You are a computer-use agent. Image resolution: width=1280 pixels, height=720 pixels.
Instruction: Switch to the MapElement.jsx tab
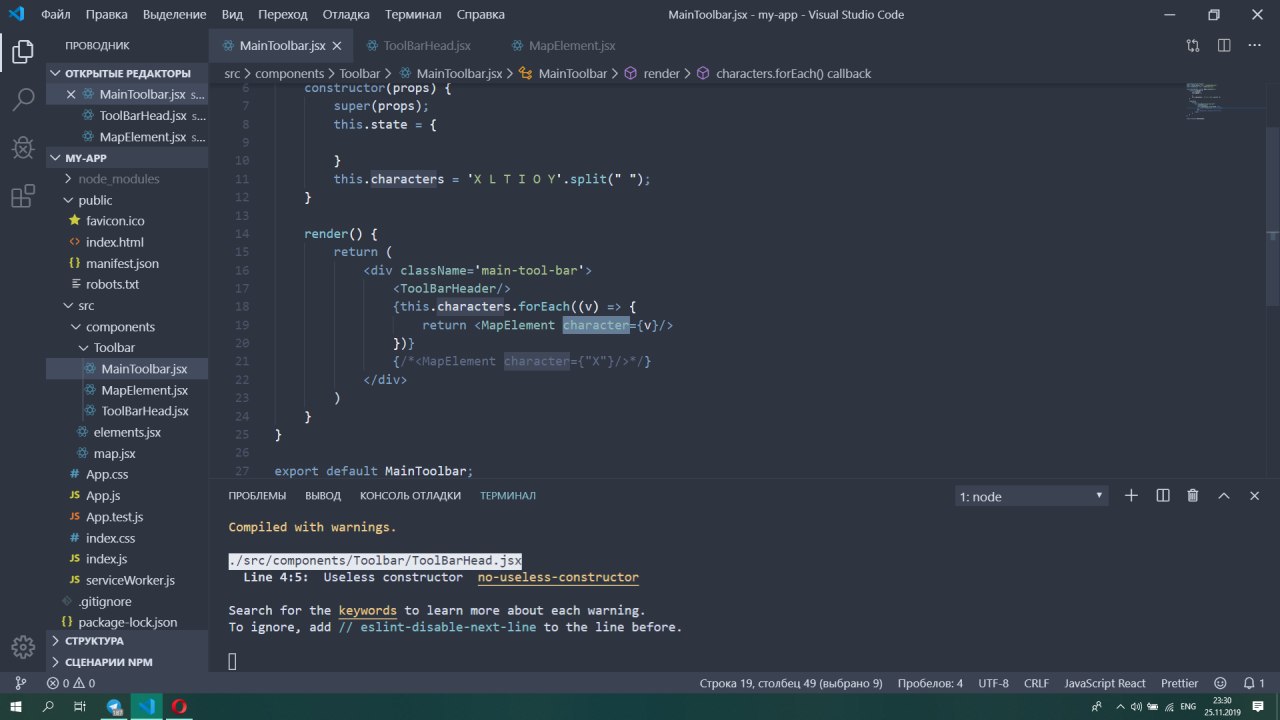pyautogui.click(x=571, y=46)
